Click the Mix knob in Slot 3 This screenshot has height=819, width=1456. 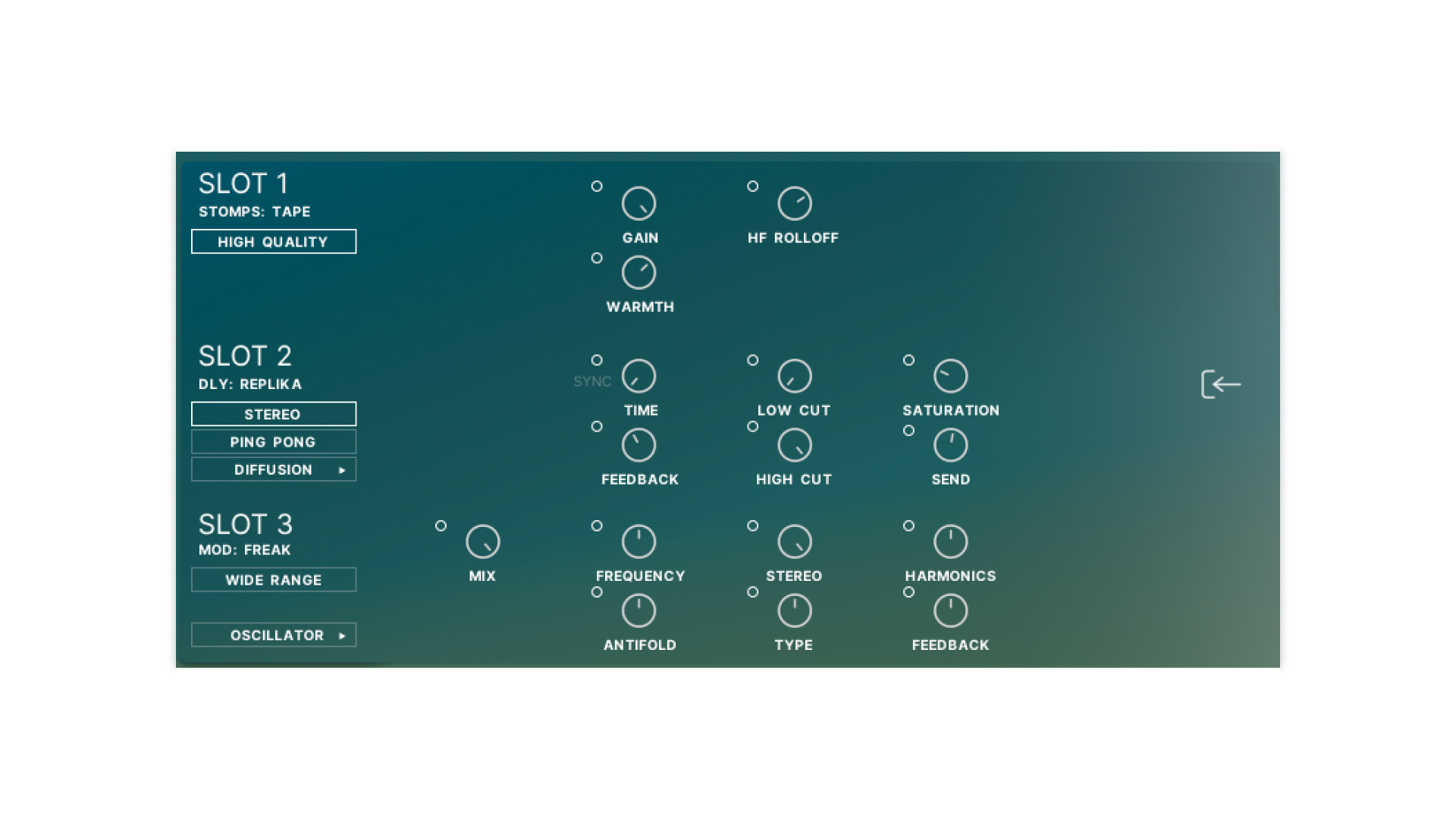pos(482,541)
